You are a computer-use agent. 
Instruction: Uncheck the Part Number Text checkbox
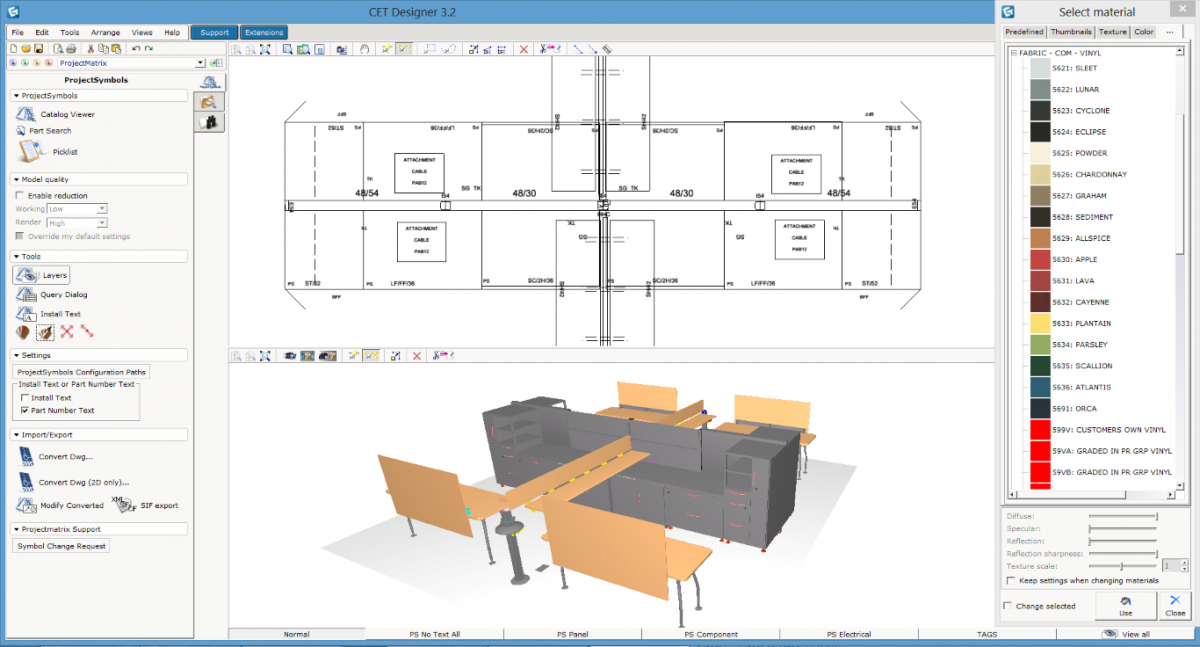(x=25, y=410)
